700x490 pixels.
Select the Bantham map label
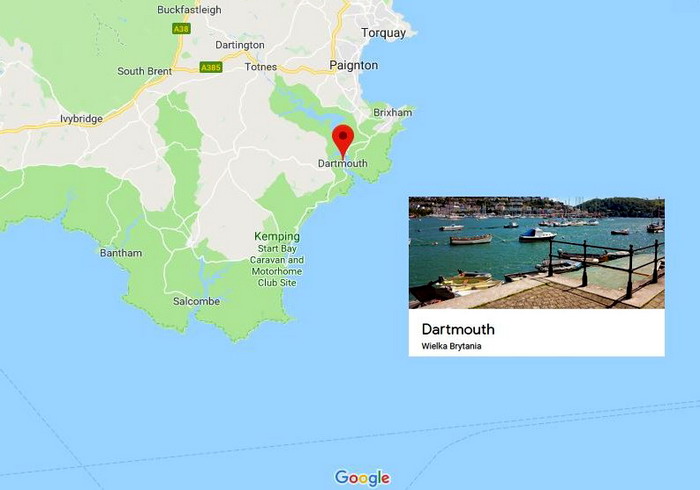coord(121,253)
